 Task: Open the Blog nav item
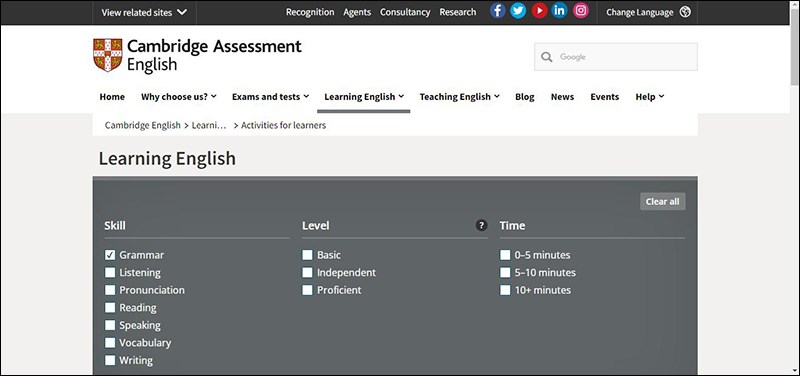click(524, 96)
